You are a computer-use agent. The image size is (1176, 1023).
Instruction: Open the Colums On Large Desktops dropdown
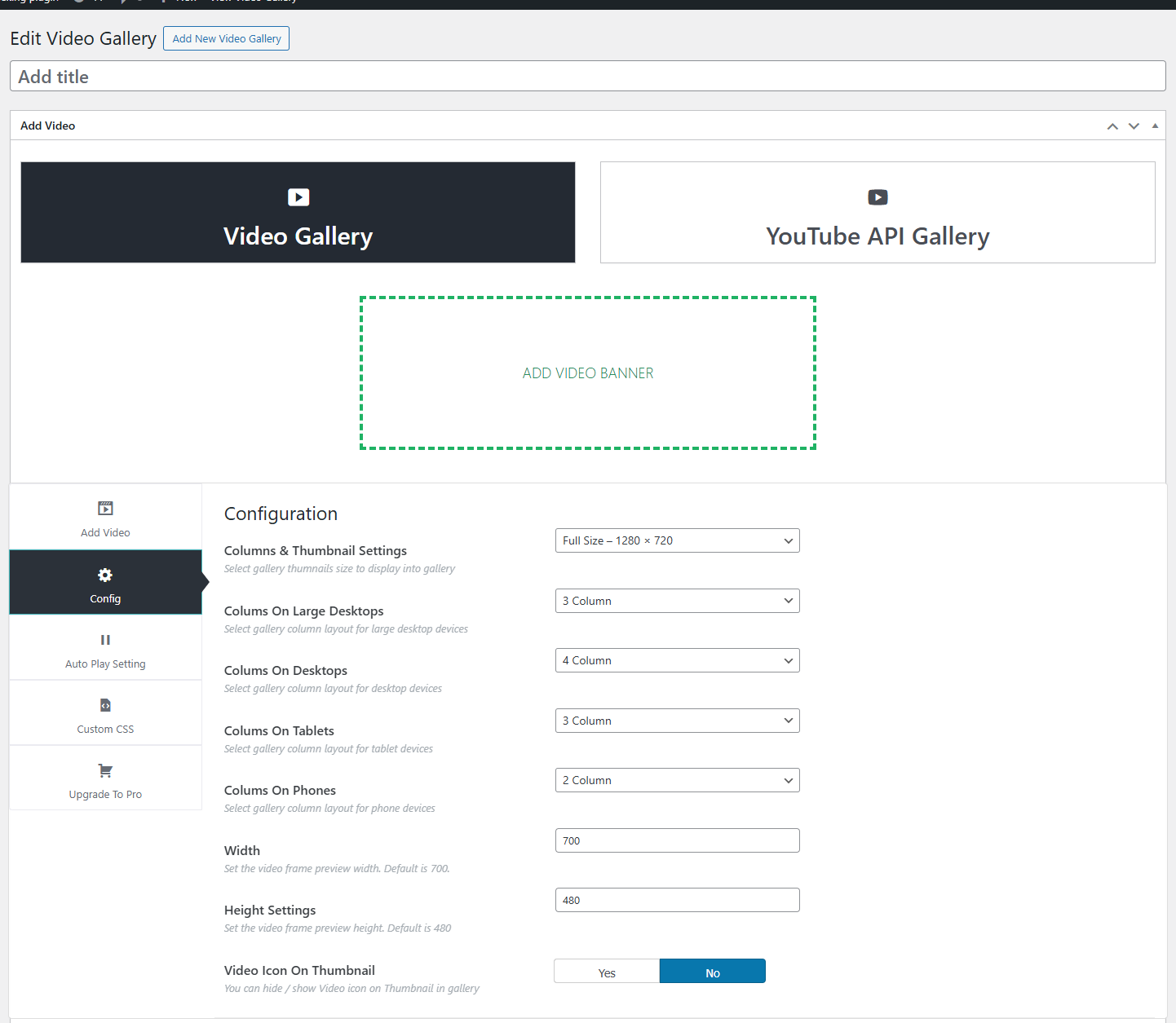click(x=678, y=601)
